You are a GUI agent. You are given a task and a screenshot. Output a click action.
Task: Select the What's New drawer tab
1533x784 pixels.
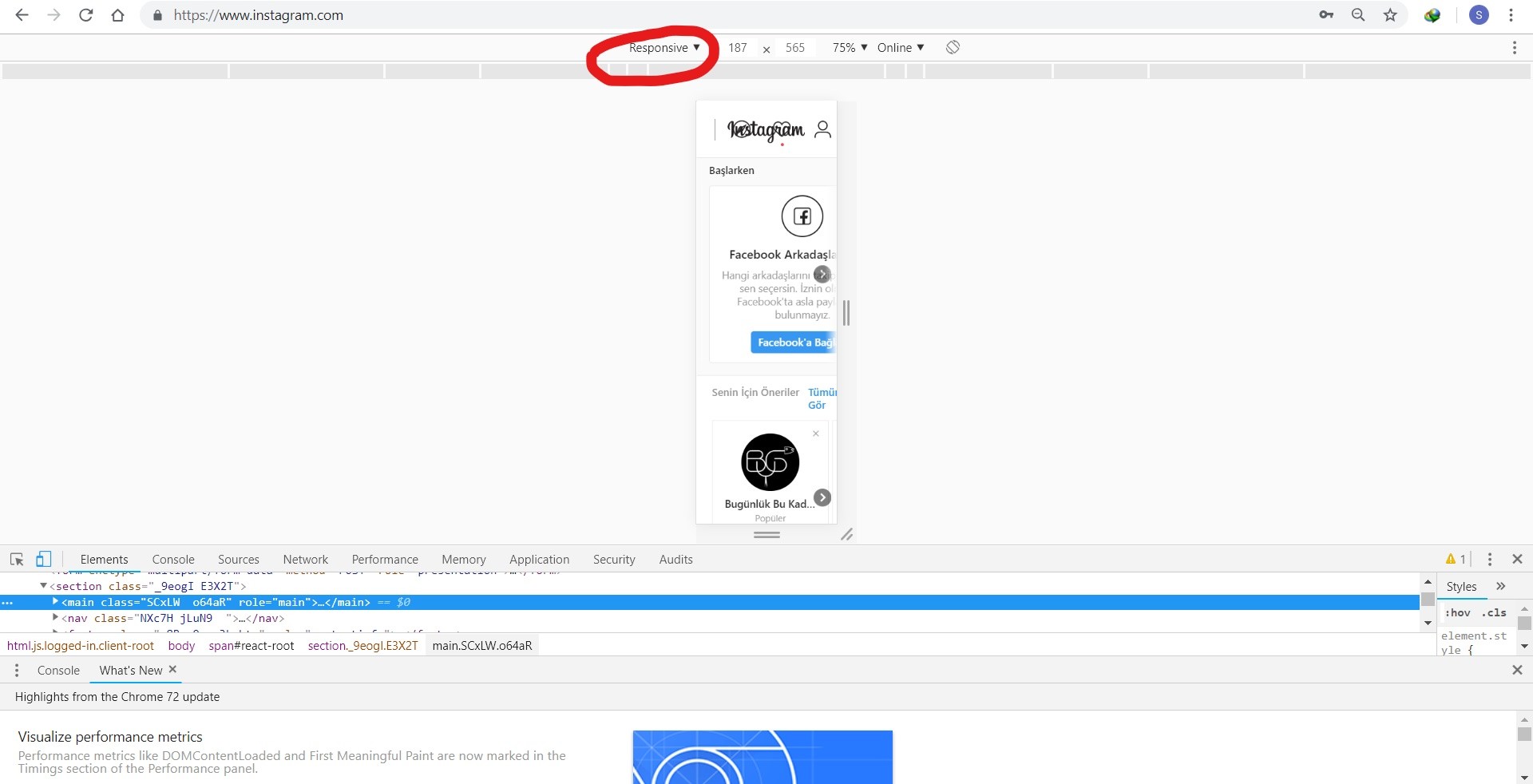click(x=131, y=670)
